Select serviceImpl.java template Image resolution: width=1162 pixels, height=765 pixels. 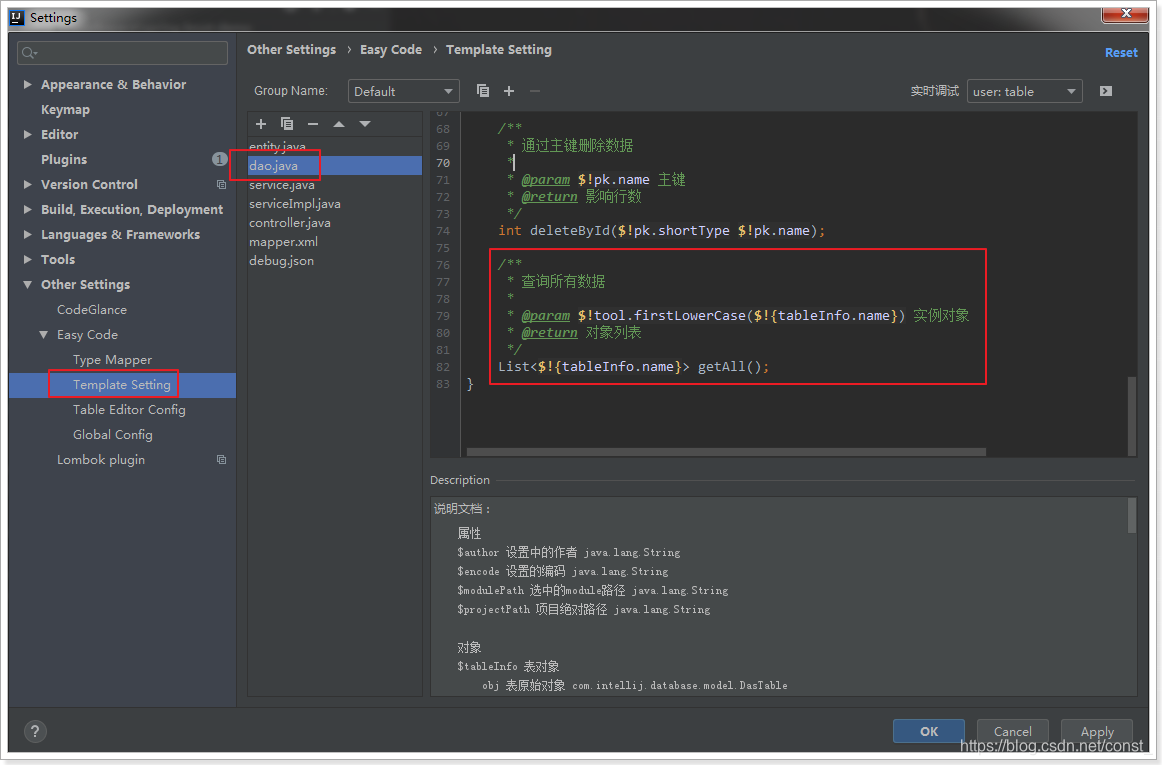coord(295,203)
